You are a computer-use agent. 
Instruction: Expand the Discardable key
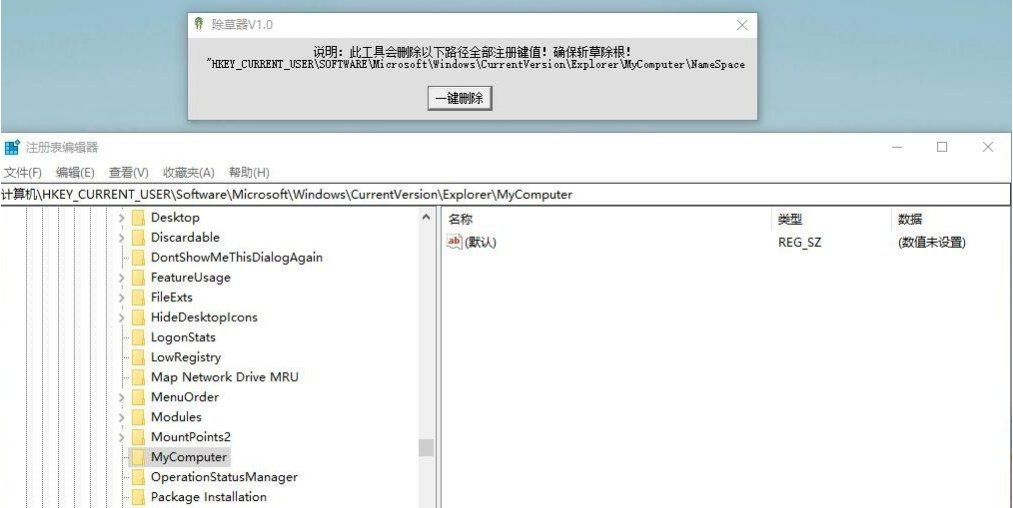tap(121, 238)
